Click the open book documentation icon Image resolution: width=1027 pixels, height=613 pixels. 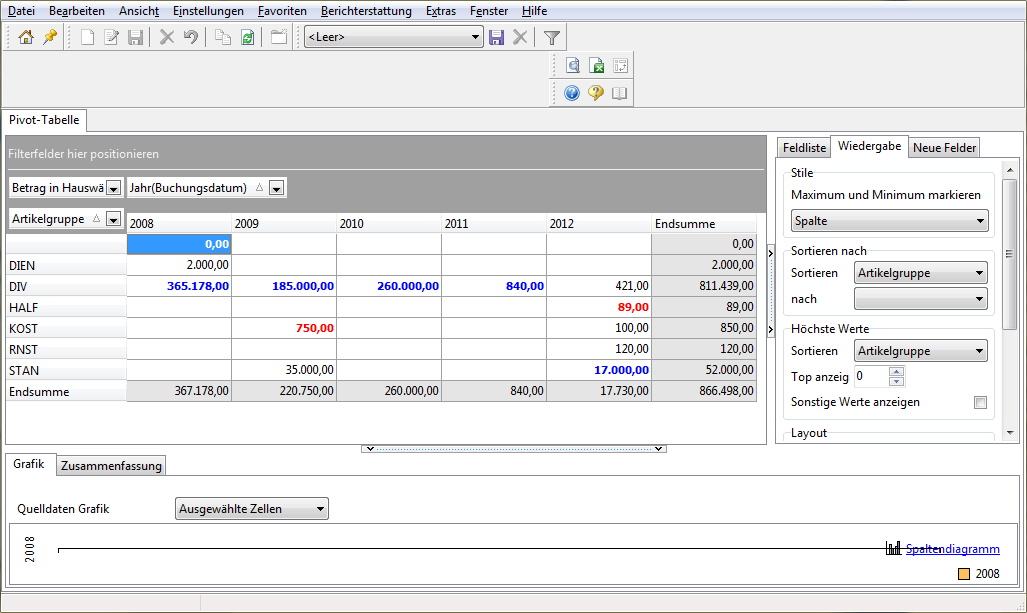pos(620,93)
